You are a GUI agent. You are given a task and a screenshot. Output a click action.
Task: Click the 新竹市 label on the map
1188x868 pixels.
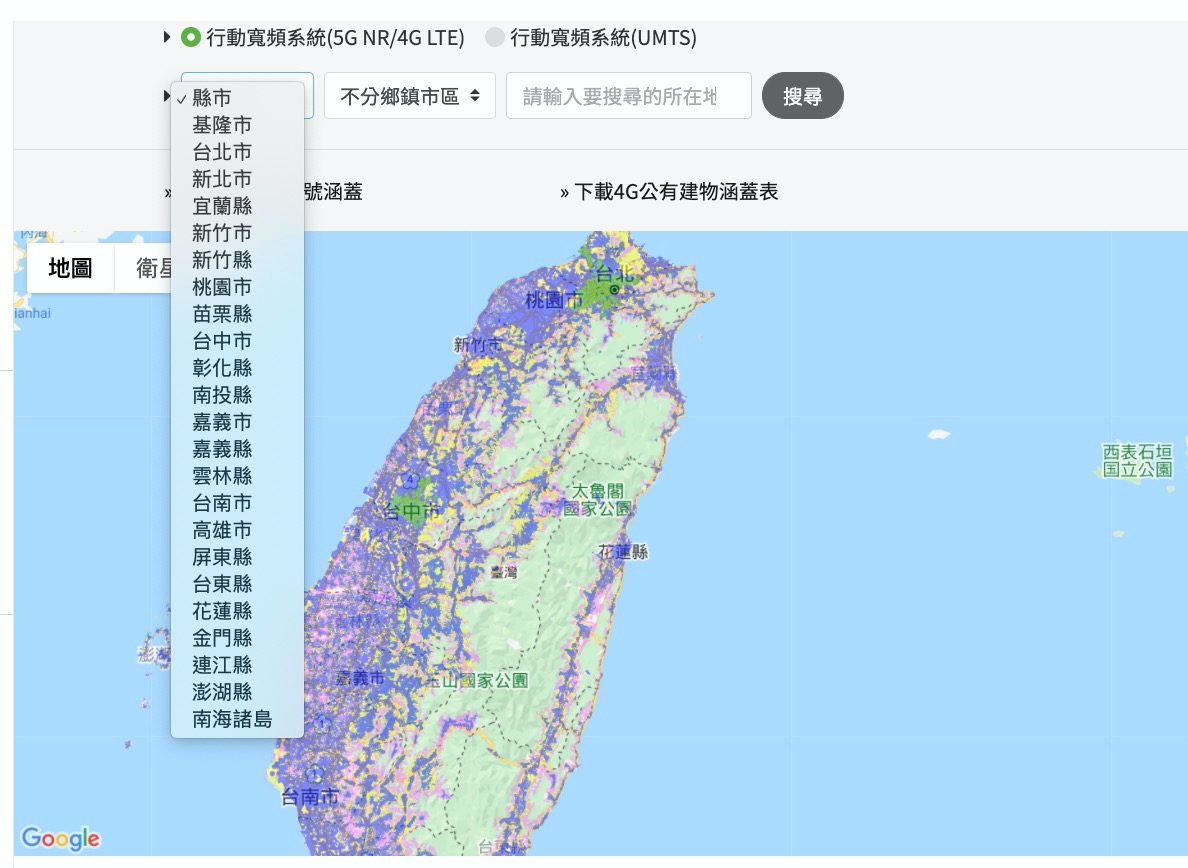click(x=477, y=345)
